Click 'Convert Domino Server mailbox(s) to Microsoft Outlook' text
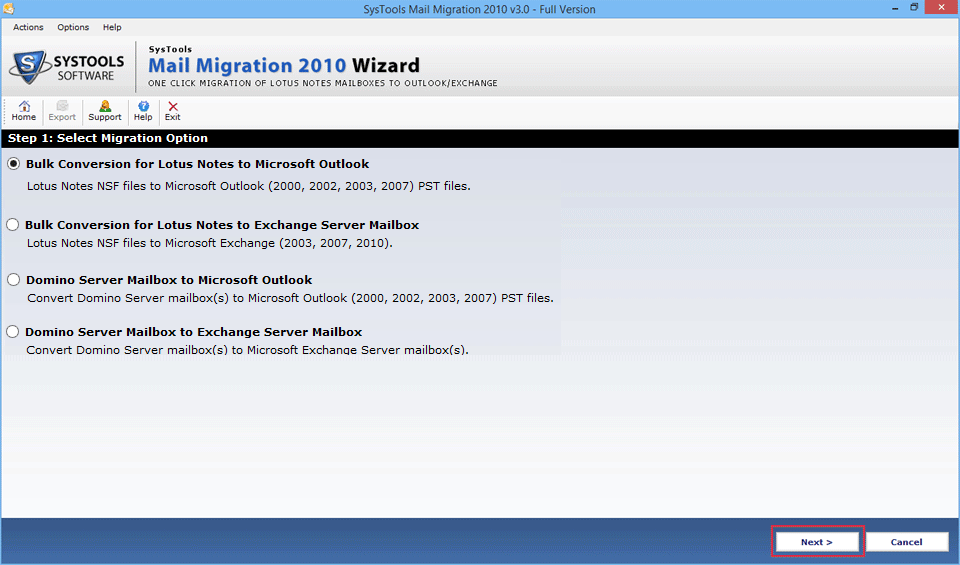Screen dimensions: 960x565 (x=290, y=298)
